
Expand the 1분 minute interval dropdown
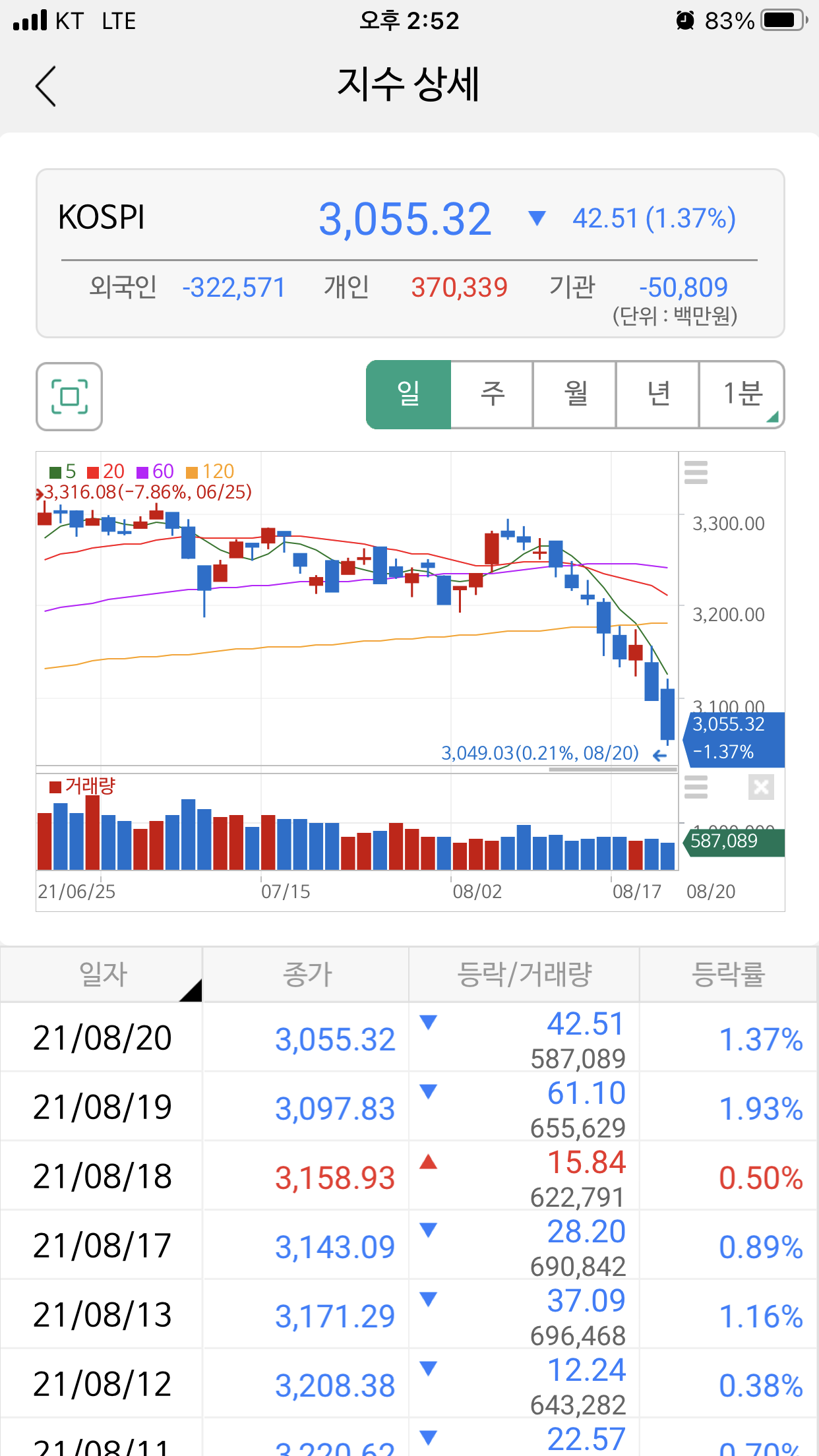pos(742,394)
